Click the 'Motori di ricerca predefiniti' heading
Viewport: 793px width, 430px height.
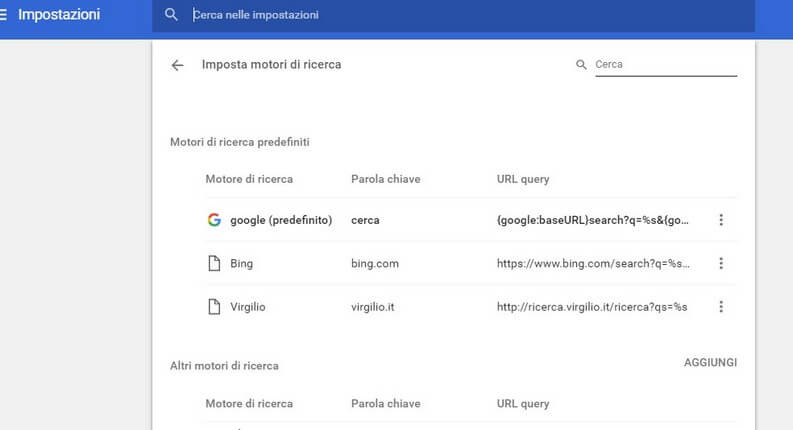point(240,142)
